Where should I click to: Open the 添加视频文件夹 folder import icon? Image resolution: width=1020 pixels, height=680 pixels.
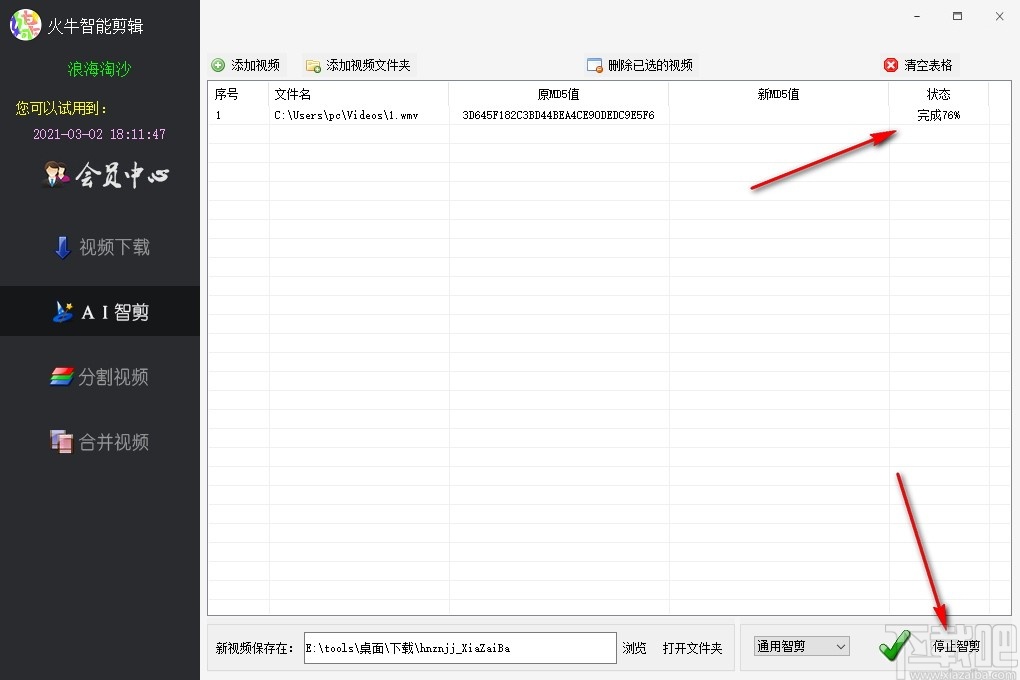tap(315, 64)
